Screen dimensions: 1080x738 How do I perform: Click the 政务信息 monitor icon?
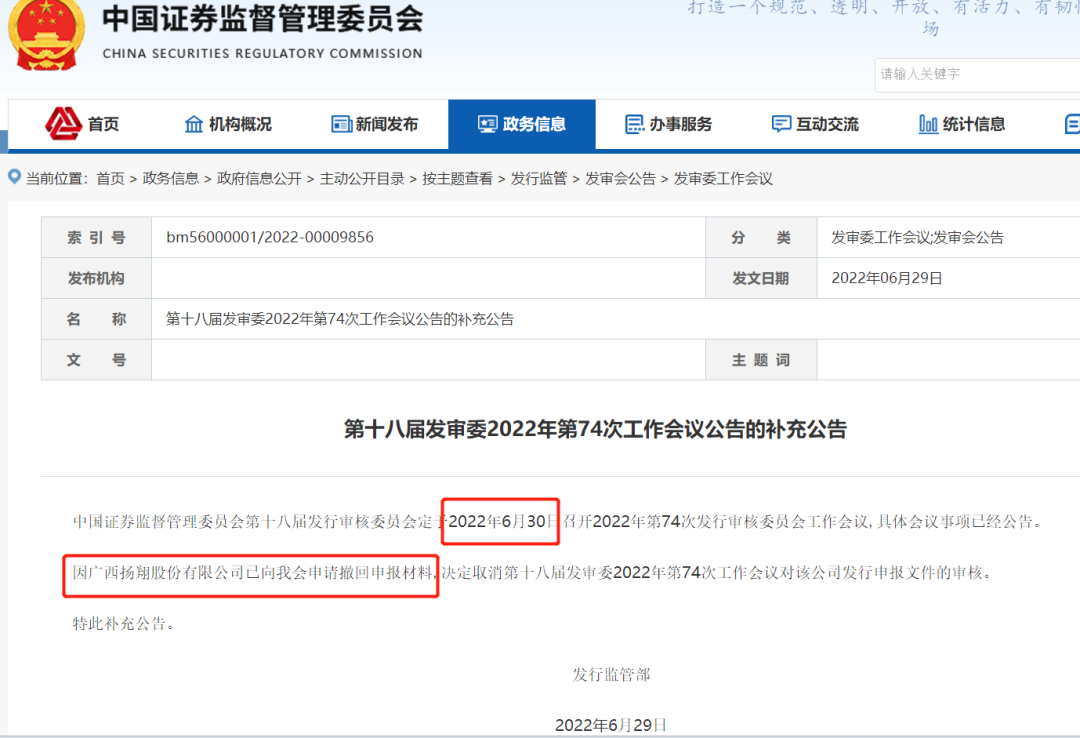tap(488, 124)
